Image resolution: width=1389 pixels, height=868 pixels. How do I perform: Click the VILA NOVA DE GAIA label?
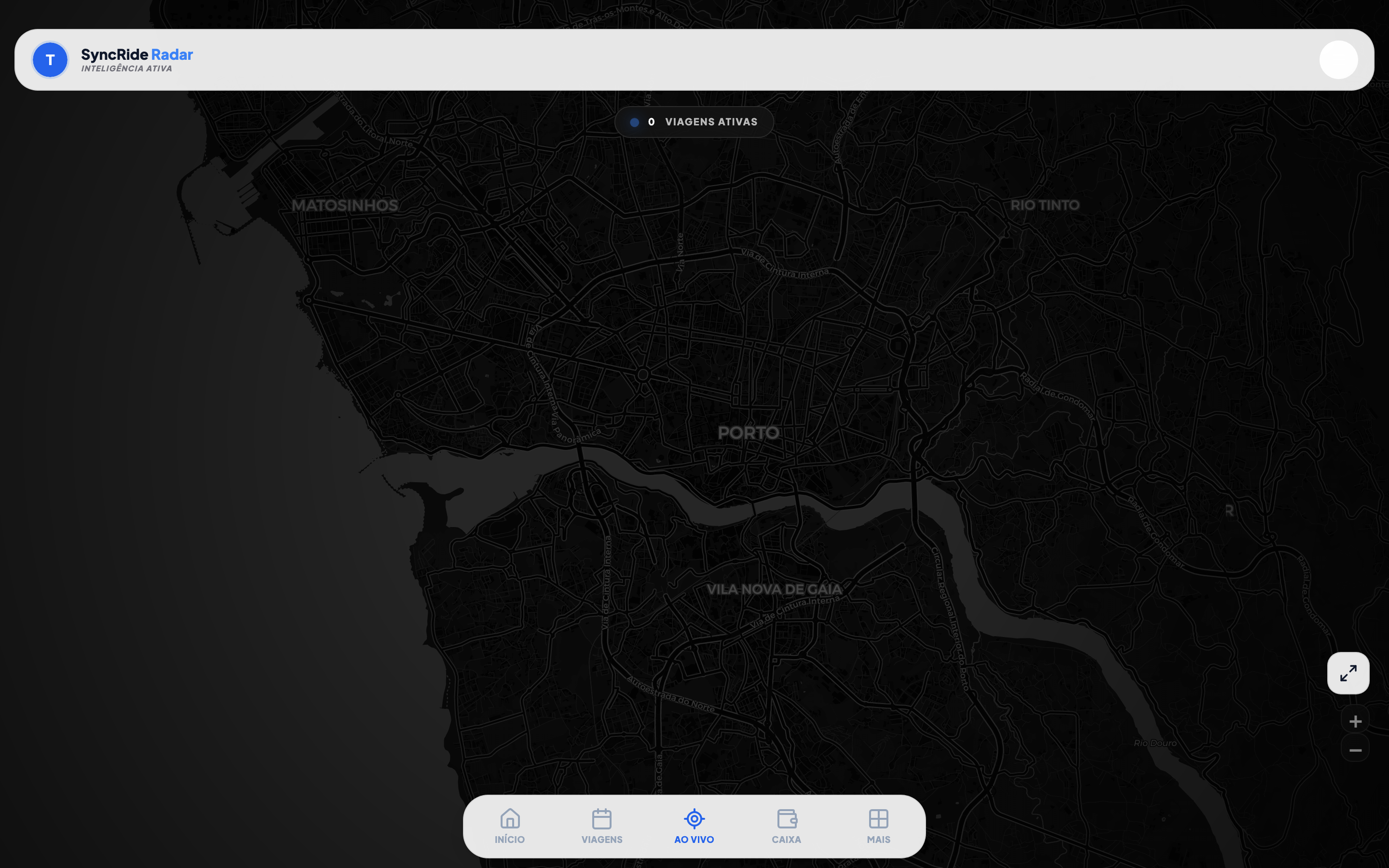774,589
